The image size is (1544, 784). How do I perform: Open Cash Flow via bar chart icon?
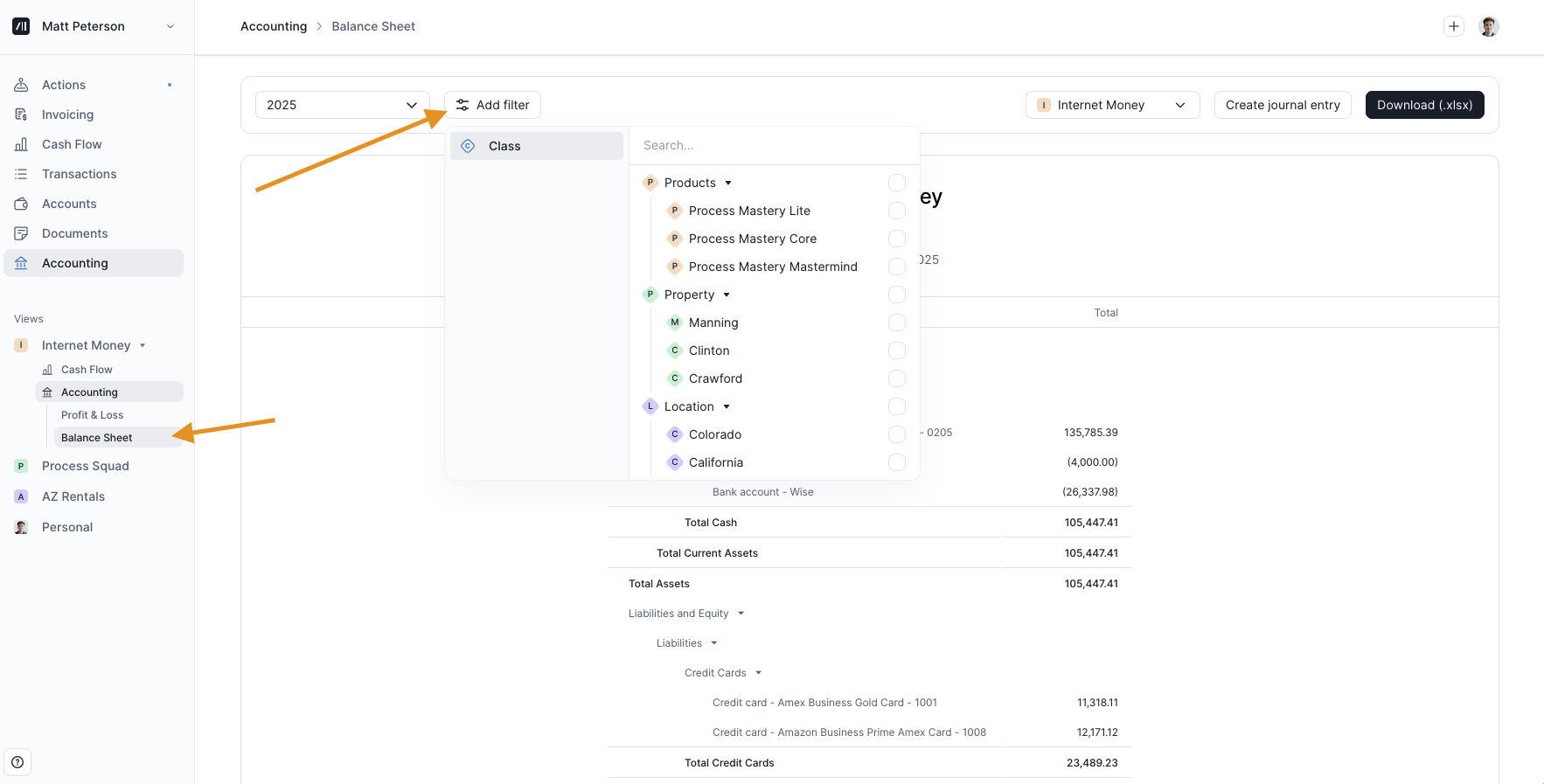pyautogui.click(x=21, y=144)
